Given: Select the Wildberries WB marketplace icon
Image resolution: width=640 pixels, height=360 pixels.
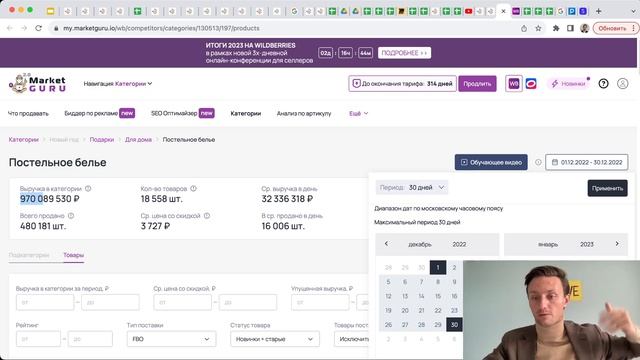Looking at the screenshot, I should pos(513,84).
